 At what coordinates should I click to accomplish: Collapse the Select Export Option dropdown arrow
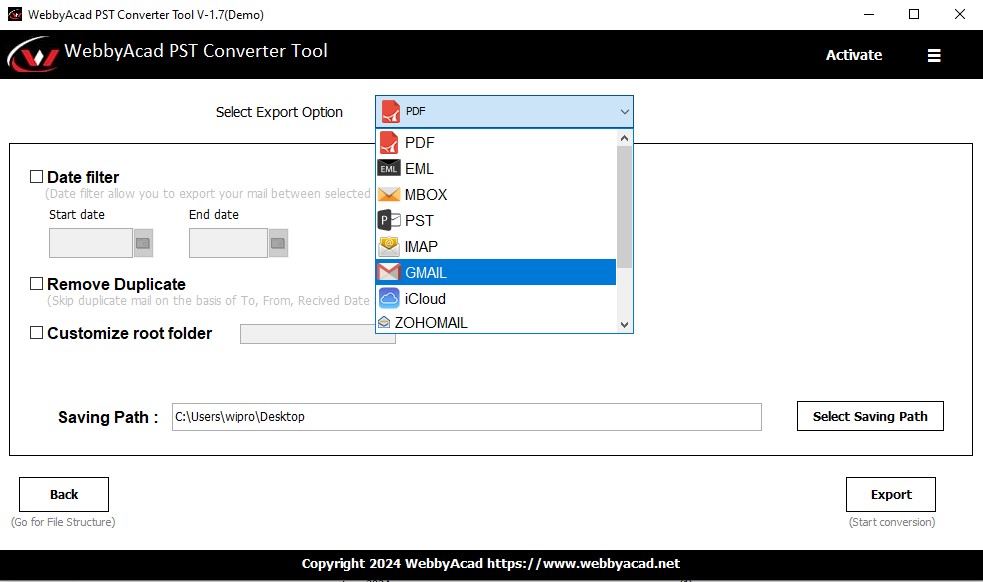[x=624, y=112]
